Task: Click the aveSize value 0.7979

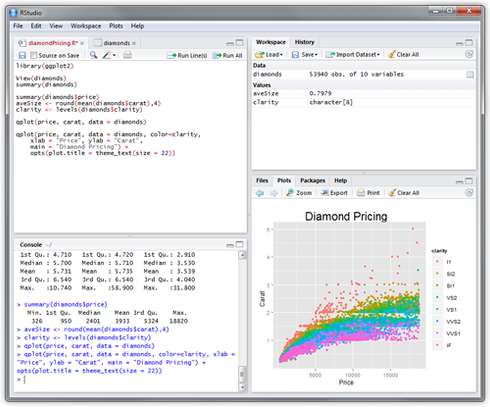Action: click(x=320, y=93)
